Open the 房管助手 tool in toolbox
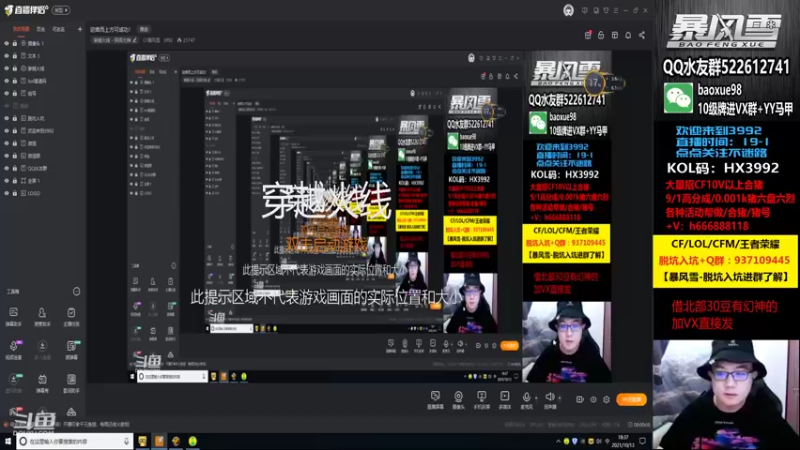Image resolution: width=800 pixels, height=450 pixels. 42,316
